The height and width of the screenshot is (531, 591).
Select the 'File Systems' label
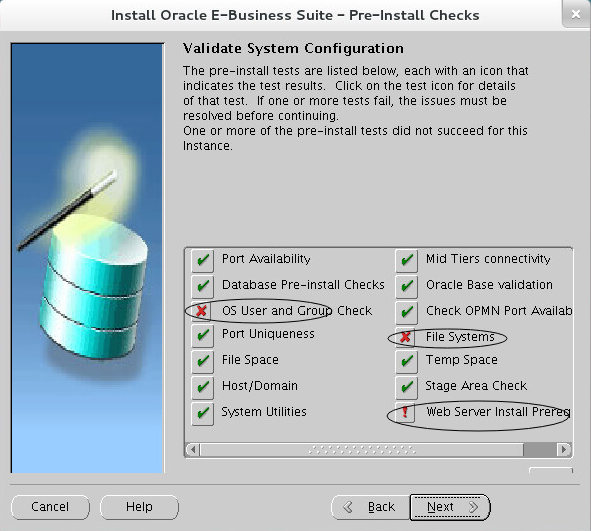point(460,337)
